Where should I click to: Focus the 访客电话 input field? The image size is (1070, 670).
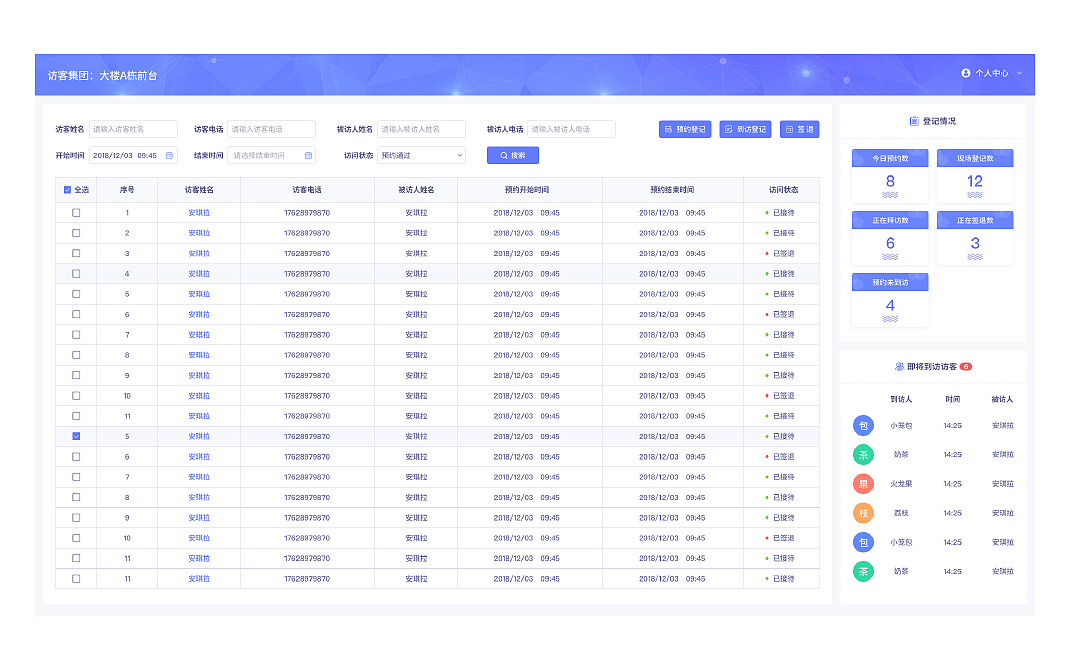pos(272,129)
